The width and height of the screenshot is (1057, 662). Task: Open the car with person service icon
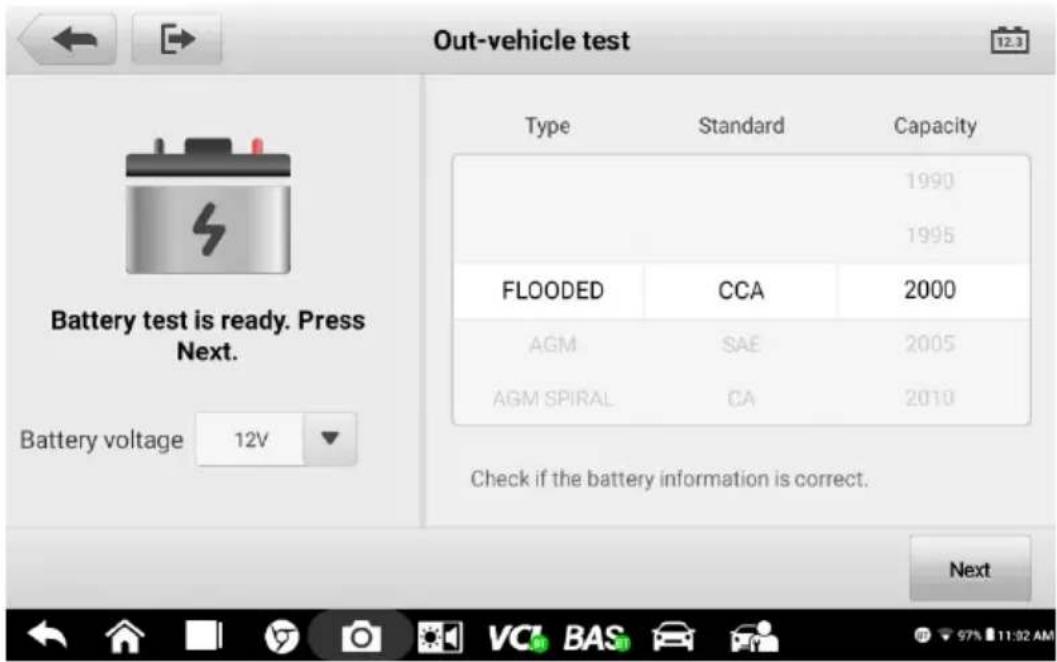754,636
